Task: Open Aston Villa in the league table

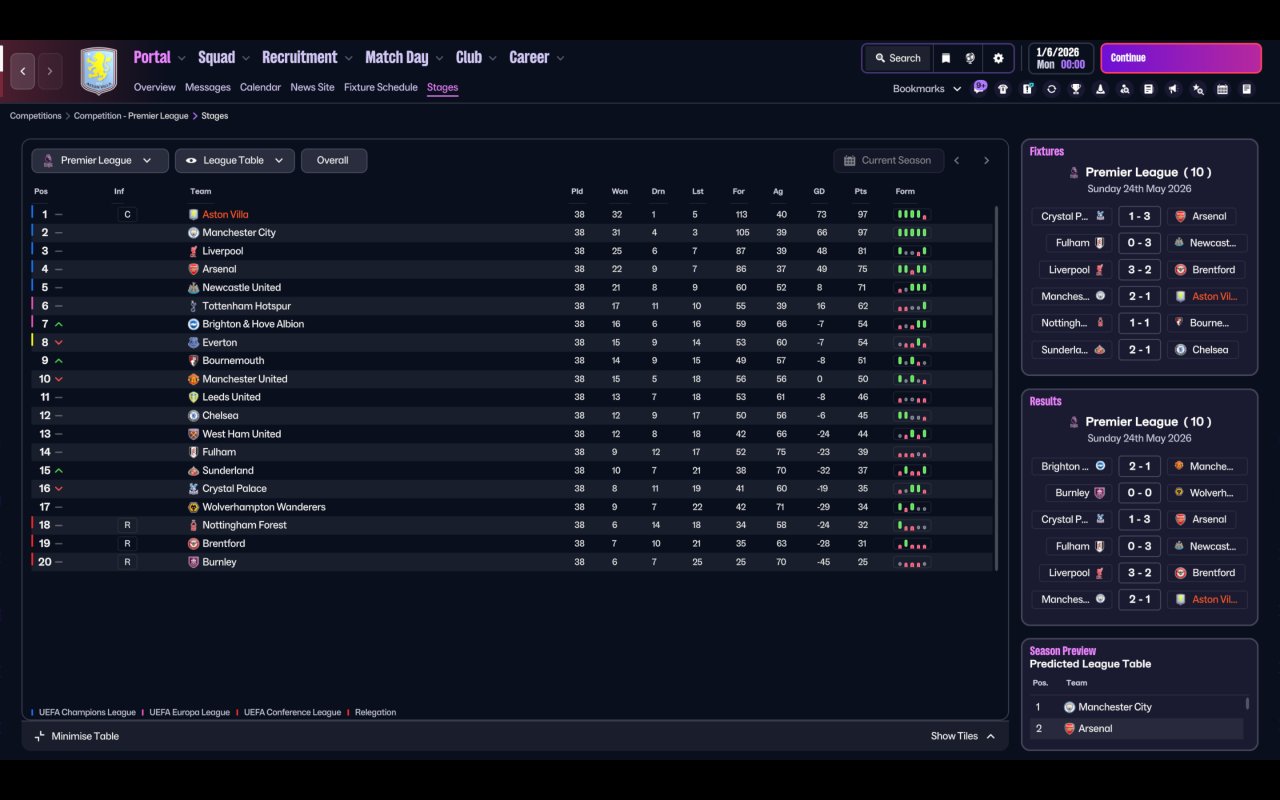Action: click(x=225, y=214)
